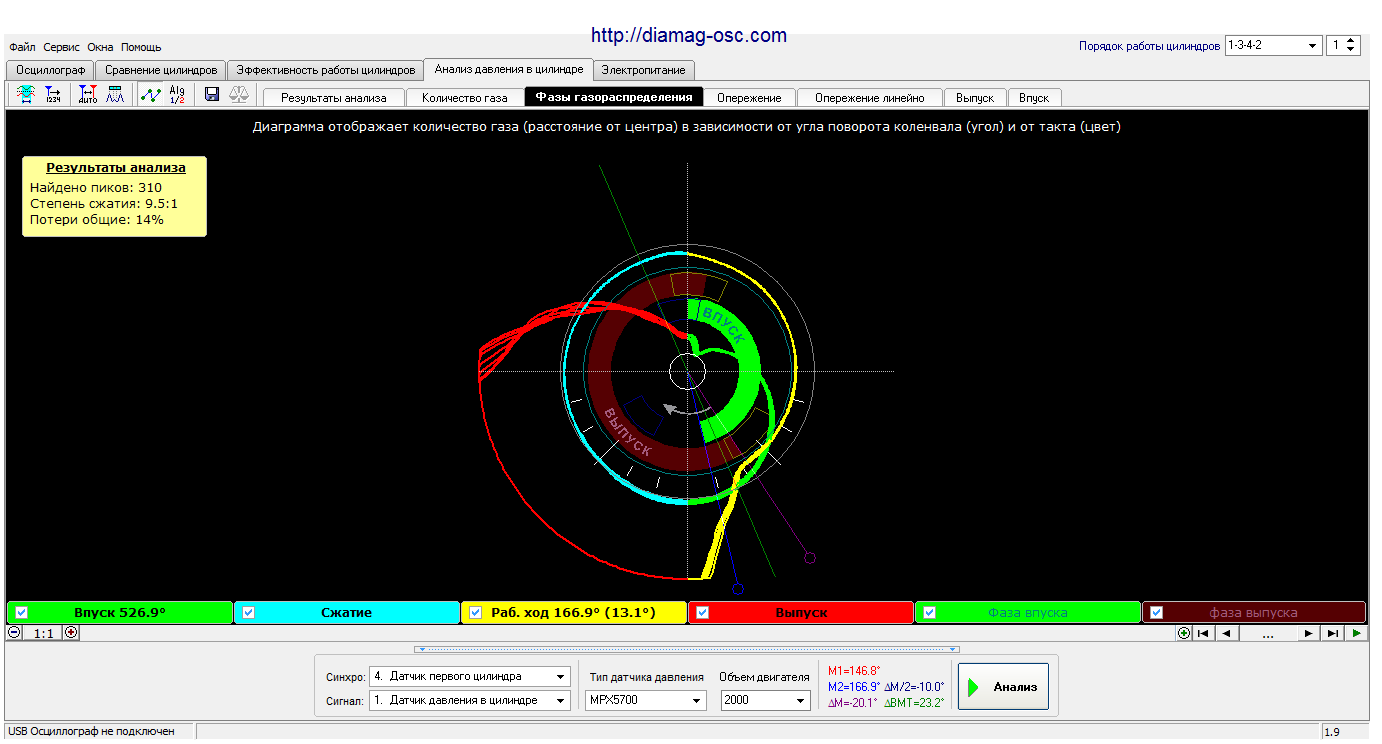Step forward one frame arrow
This screenshot has width=1382, height=744.
coord(1309,633)
